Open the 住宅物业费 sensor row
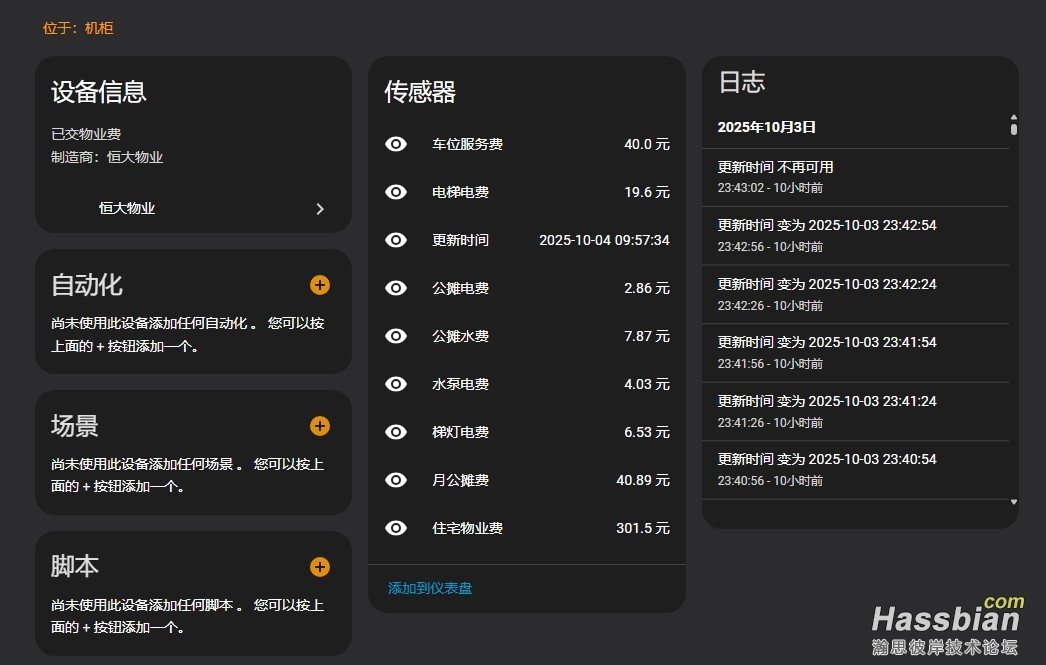This screenshot has height=665, width=1046. coord(526,528)
